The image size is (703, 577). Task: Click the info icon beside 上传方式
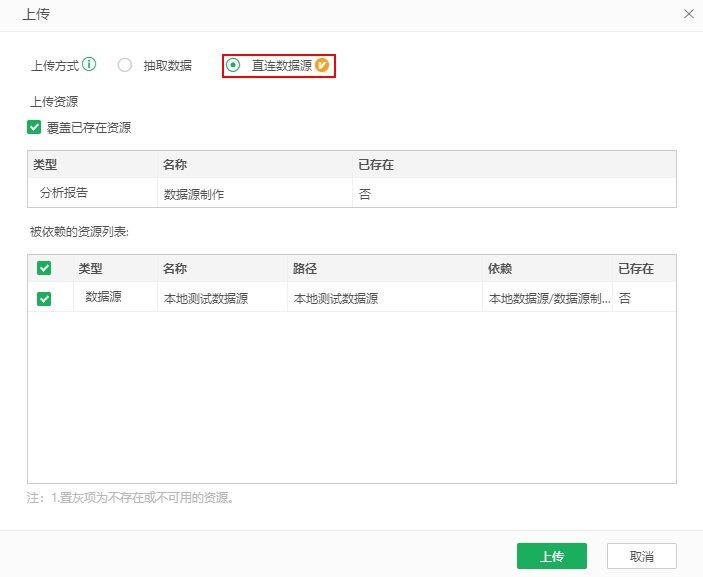click(90, 65)
